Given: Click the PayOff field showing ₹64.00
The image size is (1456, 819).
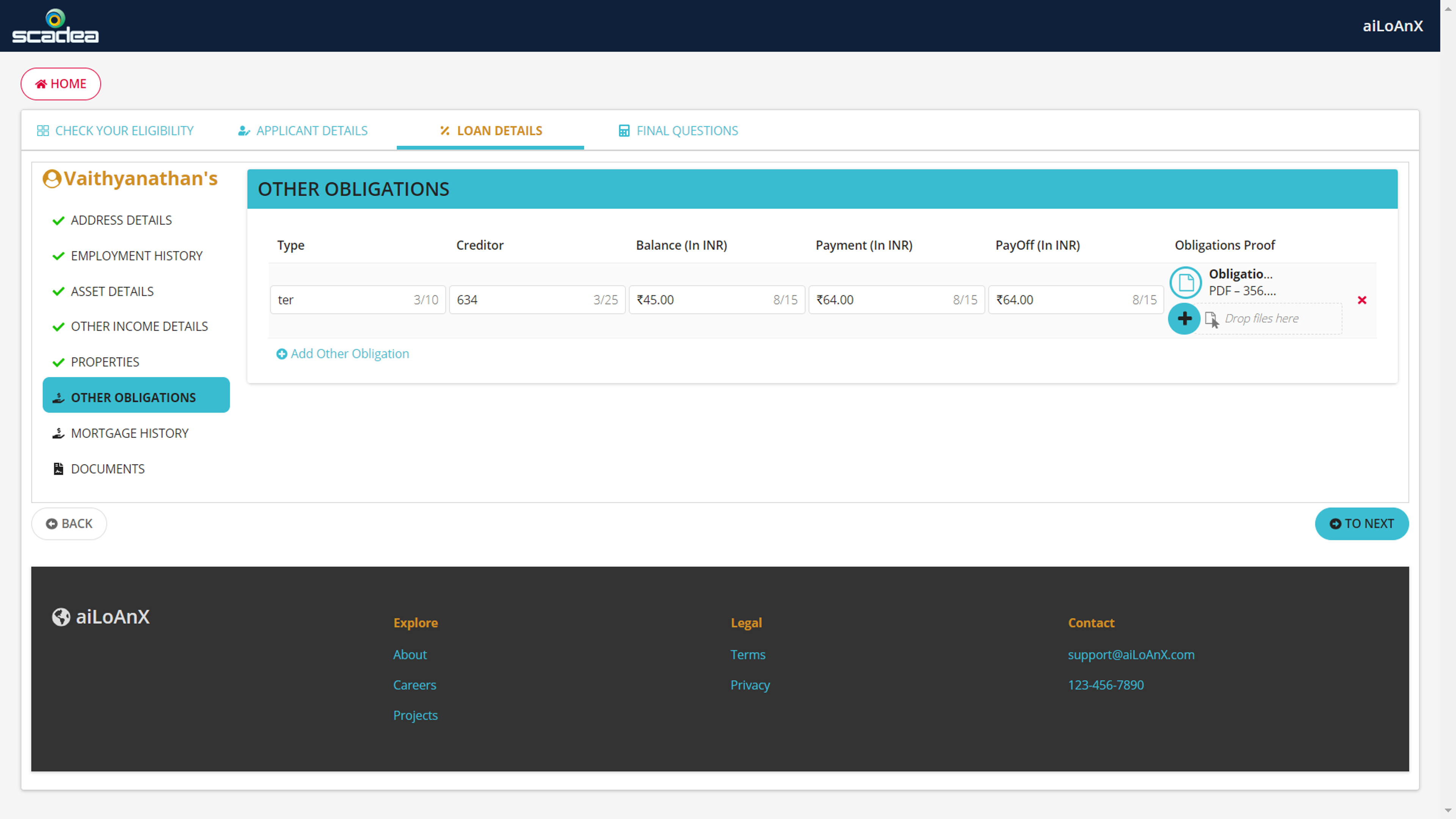Looking at the screenshot, I should tap(1076, 300).
